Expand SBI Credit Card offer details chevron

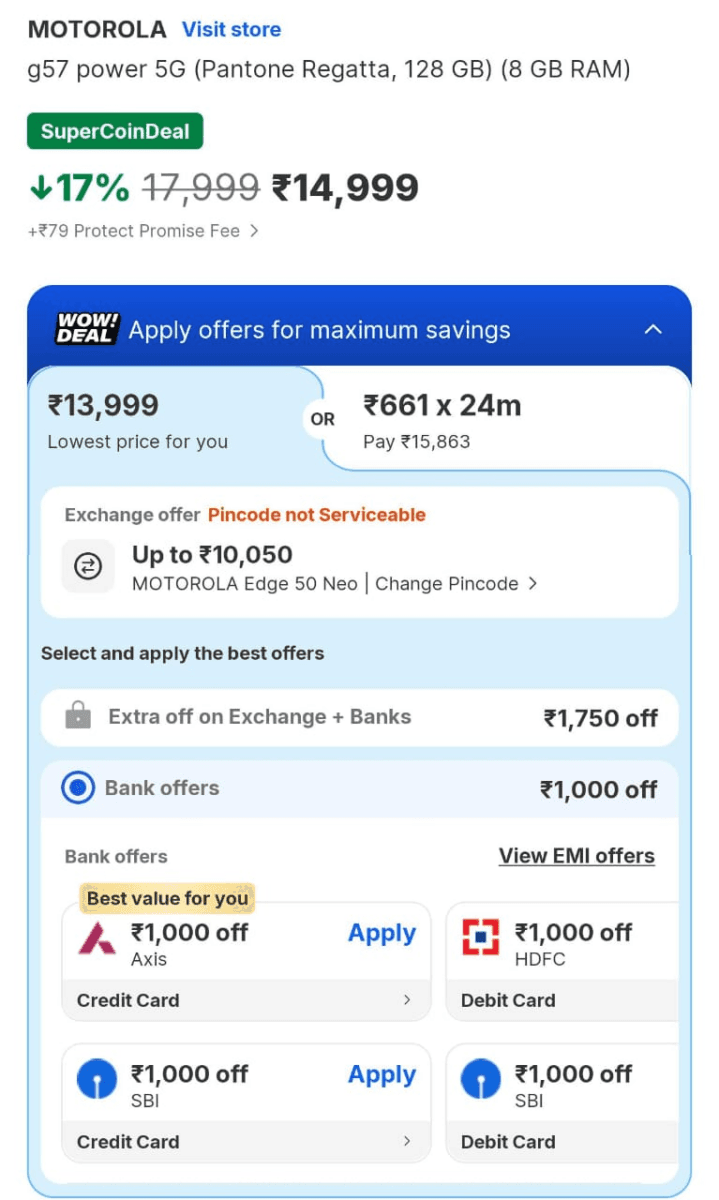click(x=407, y=1142)
